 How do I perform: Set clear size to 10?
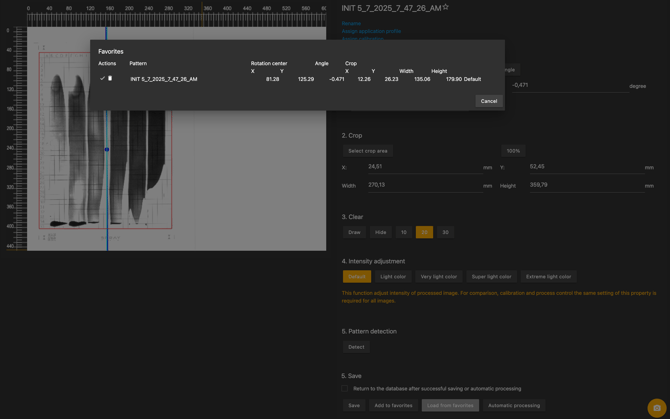(x=403, y=232)
